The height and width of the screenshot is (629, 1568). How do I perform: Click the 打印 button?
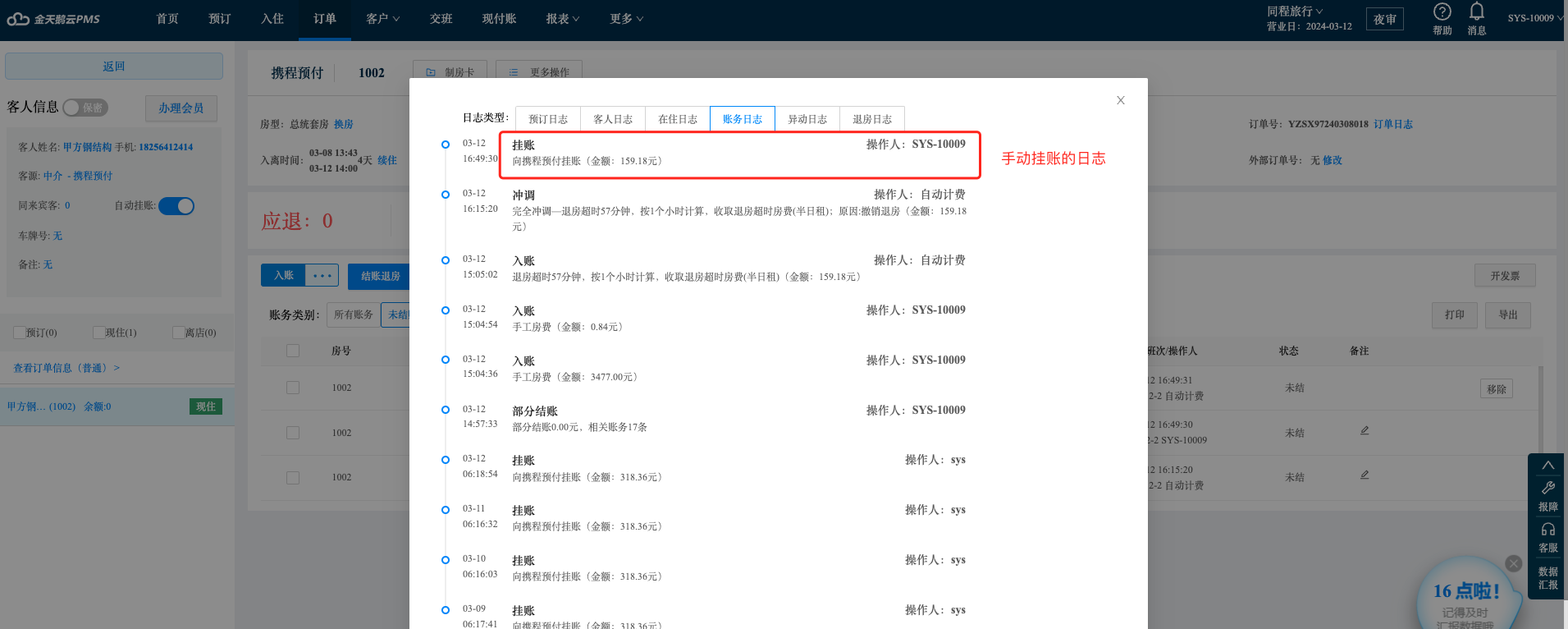point(1455,314)
